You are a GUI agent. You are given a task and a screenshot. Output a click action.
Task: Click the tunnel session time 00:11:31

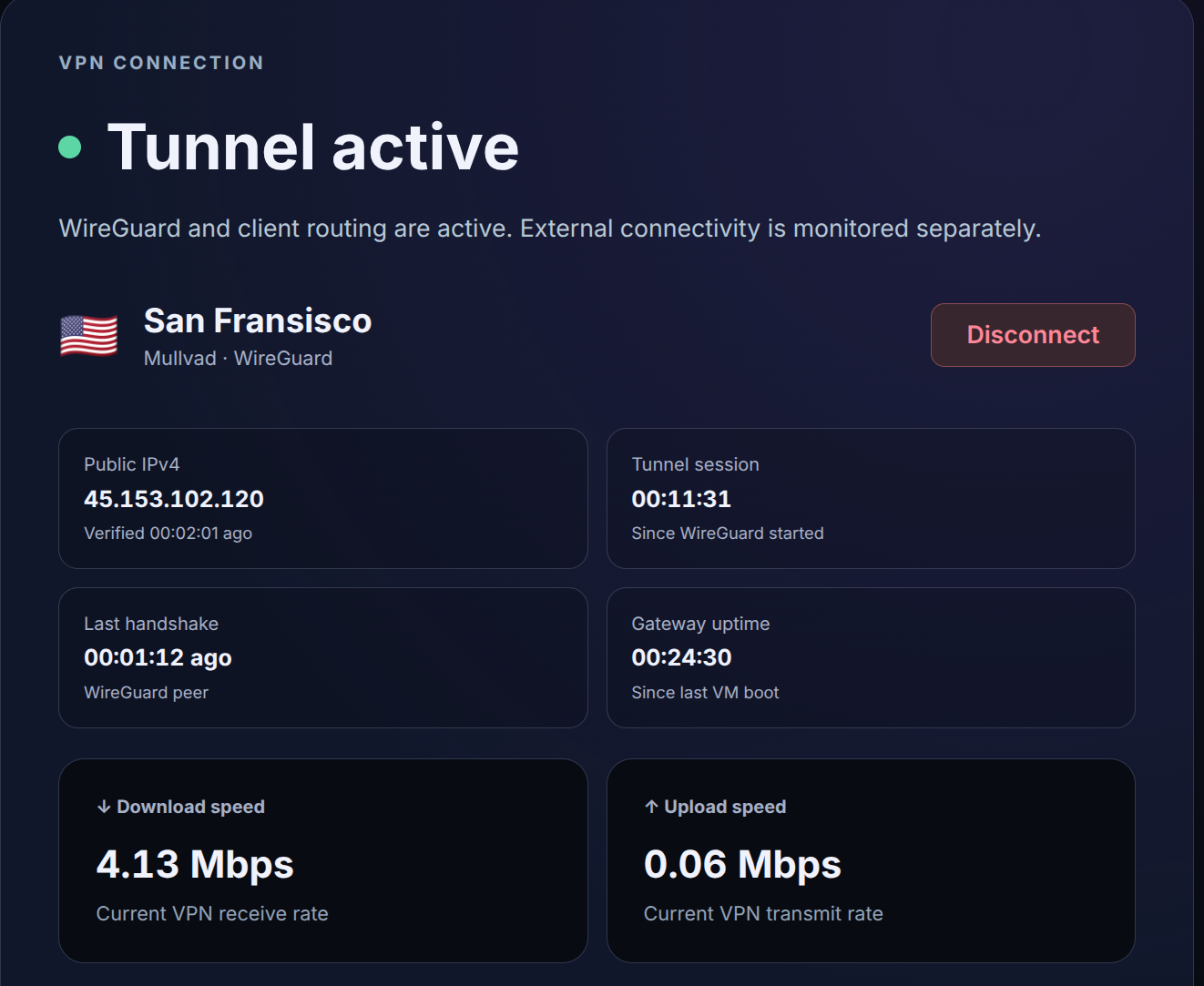[681, 499]
